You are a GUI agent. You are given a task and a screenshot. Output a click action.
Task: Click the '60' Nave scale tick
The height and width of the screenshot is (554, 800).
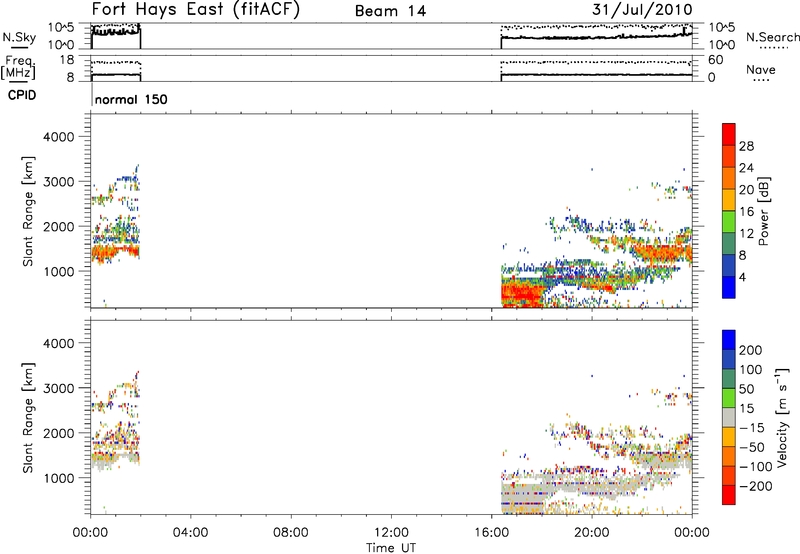pos(715,60)
